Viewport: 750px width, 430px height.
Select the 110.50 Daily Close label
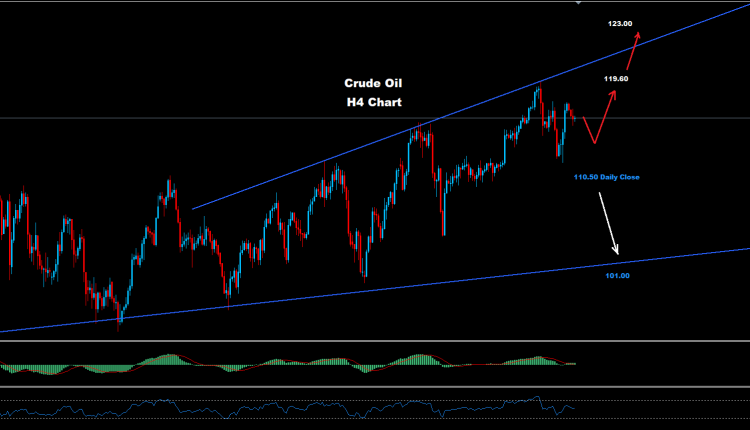pos(607,177)
